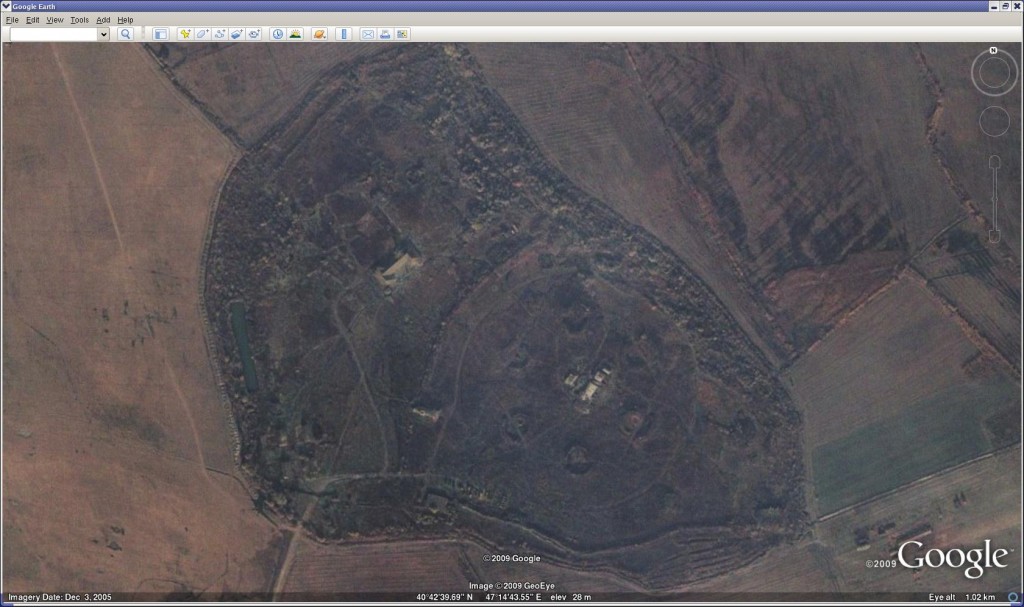Click the N north-up compass button
Image resolution: width=1024 pixels, height=607 pixels.
pos(993,50)
